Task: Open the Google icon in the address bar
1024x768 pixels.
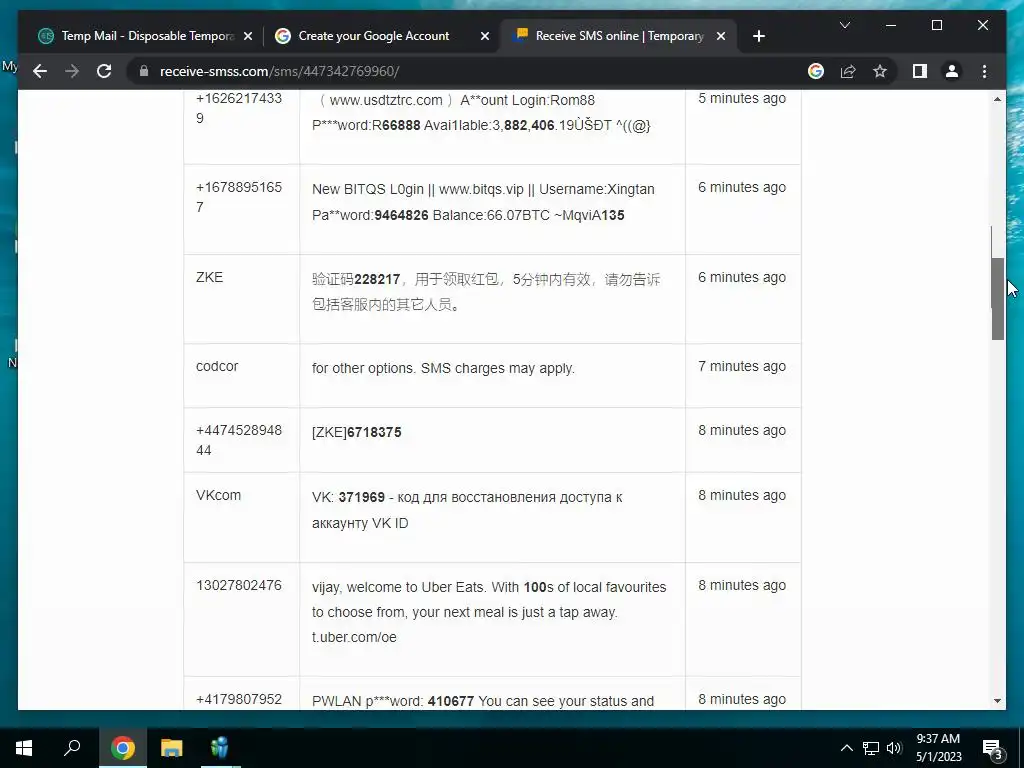Action: tap(816, 71)
